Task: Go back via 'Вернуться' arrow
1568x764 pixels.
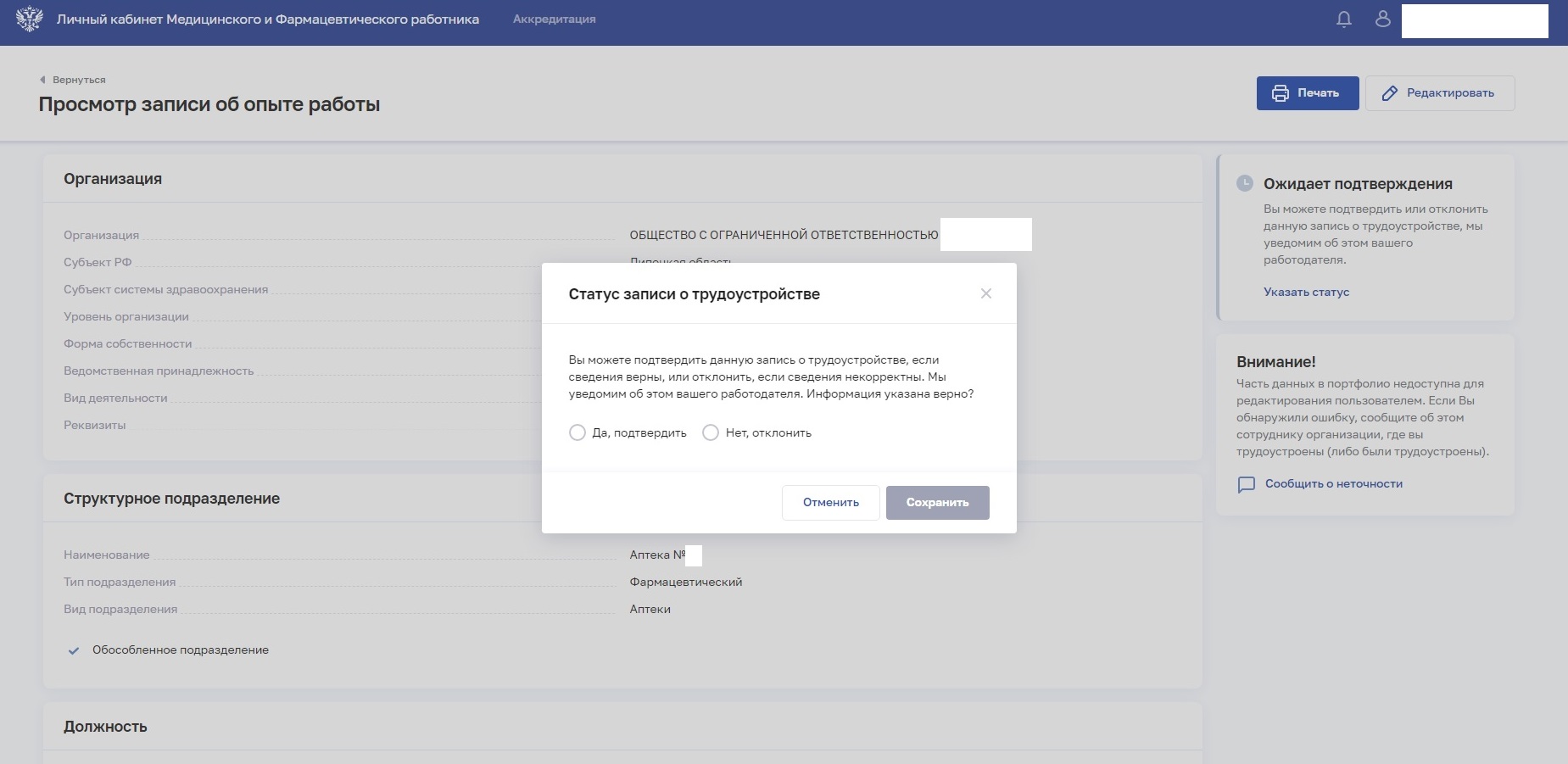Action: point(42,80)
